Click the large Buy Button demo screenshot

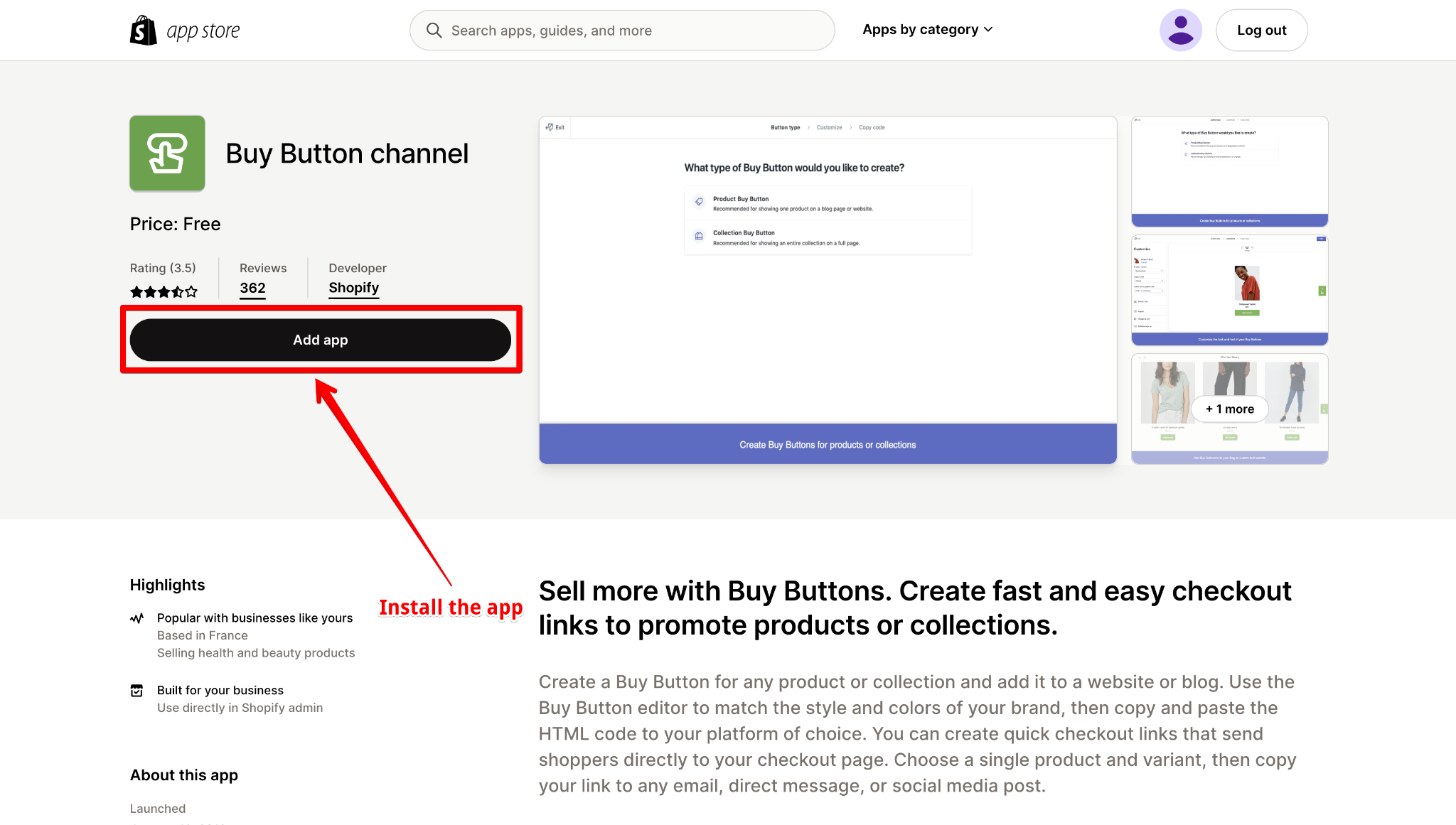(x=827, y=290)
